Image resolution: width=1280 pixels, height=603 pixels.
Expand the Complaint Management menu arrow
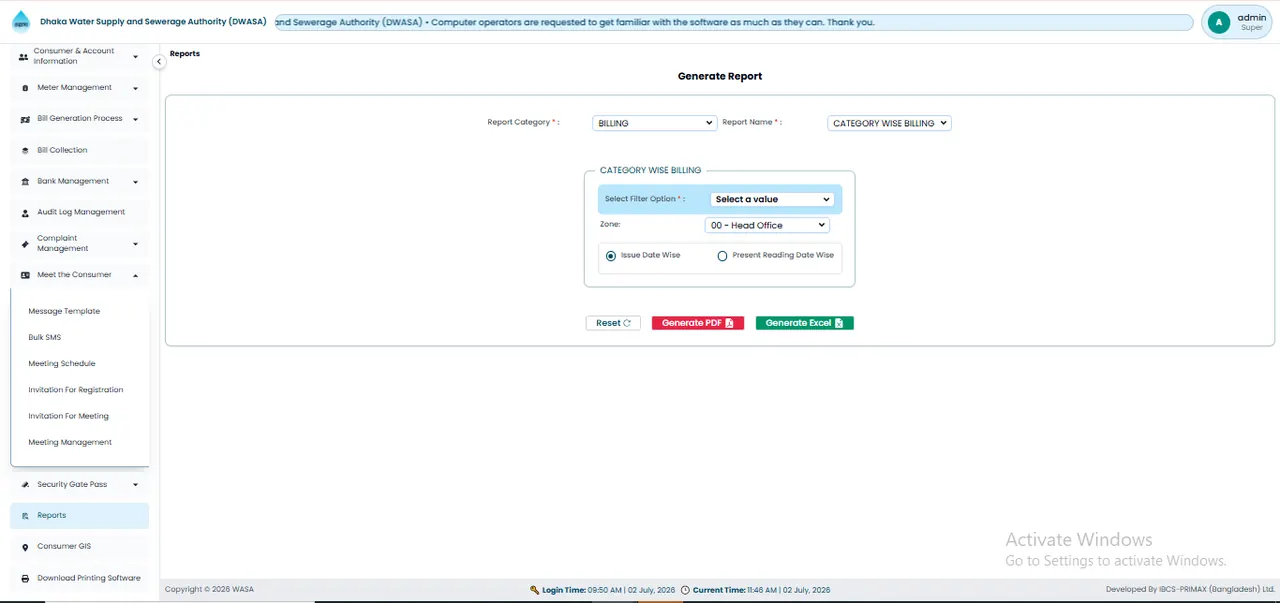[x=135, y=244]
